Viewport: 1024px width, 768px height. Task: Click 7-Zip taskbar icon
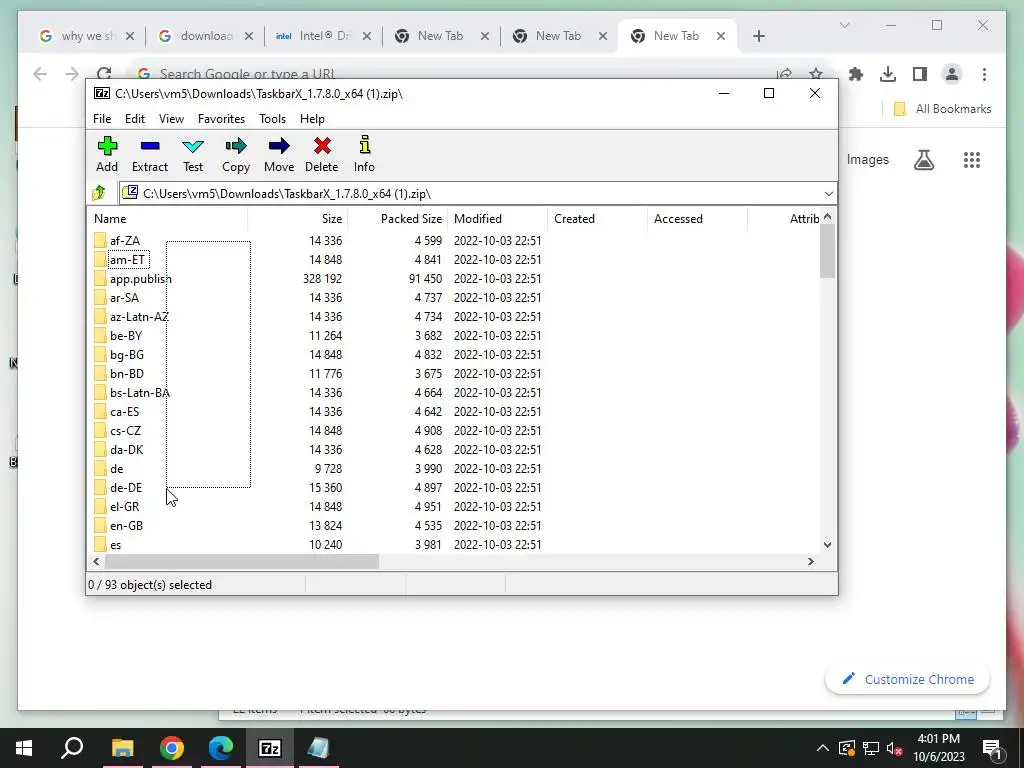(x=270, y=748)
